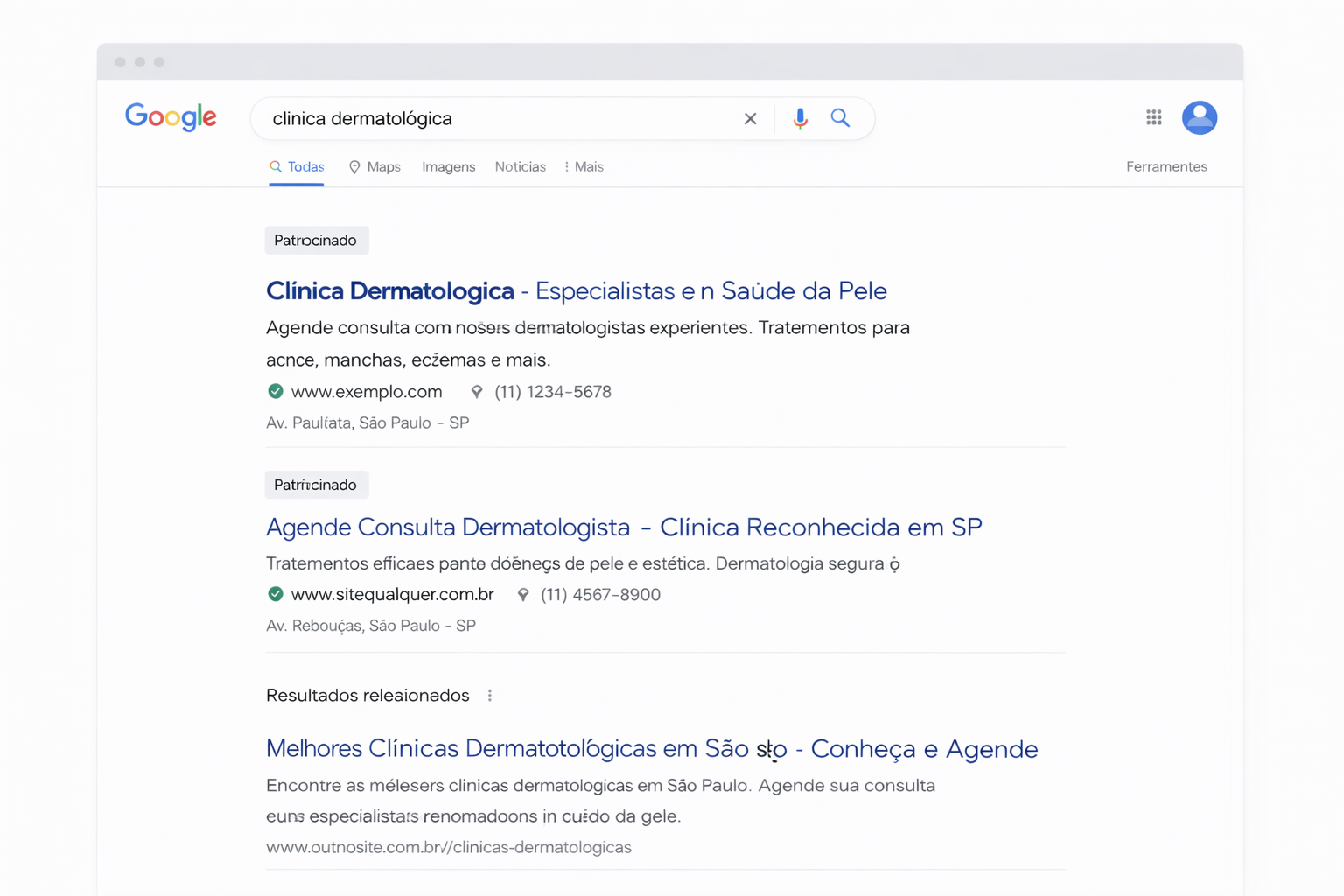Open the three-dot menu beside Resultados releaionados

pos(490,695)
